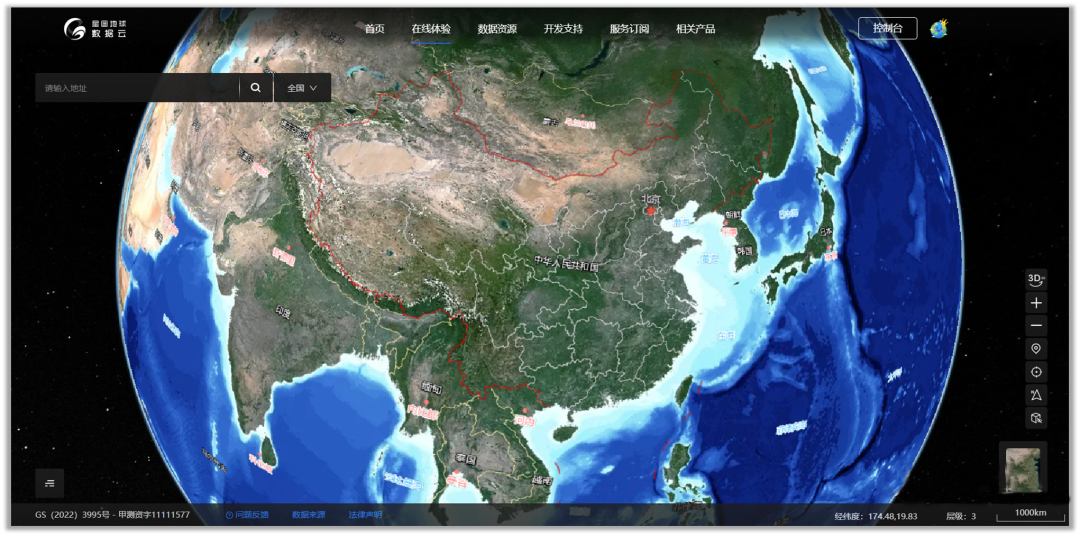
Task: Zoom out with the minus icon
Action: point(1036,326)
